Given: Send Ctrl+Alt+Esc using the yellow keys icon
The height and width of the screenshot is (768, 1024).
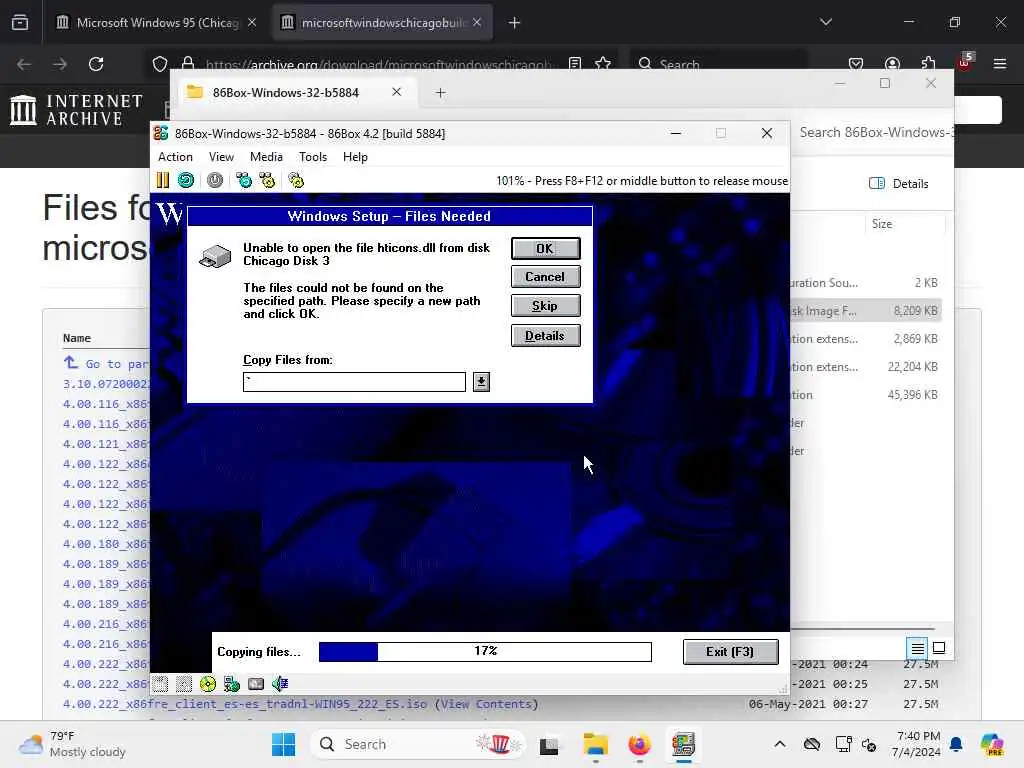Looking at the screenshot, I should pos(267,180).
